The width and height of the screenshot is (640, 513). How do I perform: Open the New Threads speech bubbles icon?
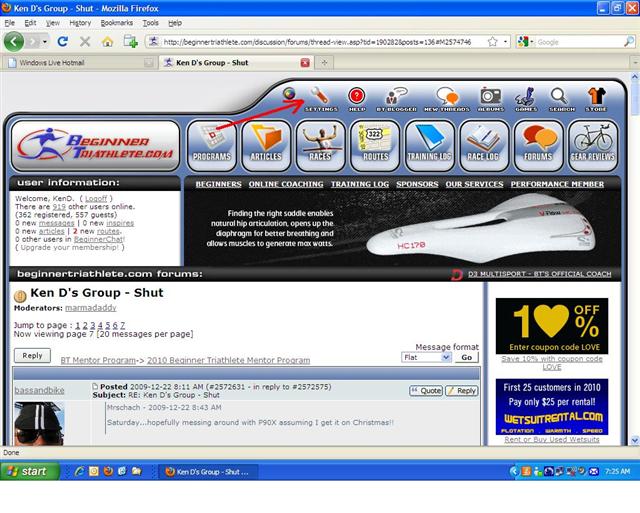pos(447,99)
